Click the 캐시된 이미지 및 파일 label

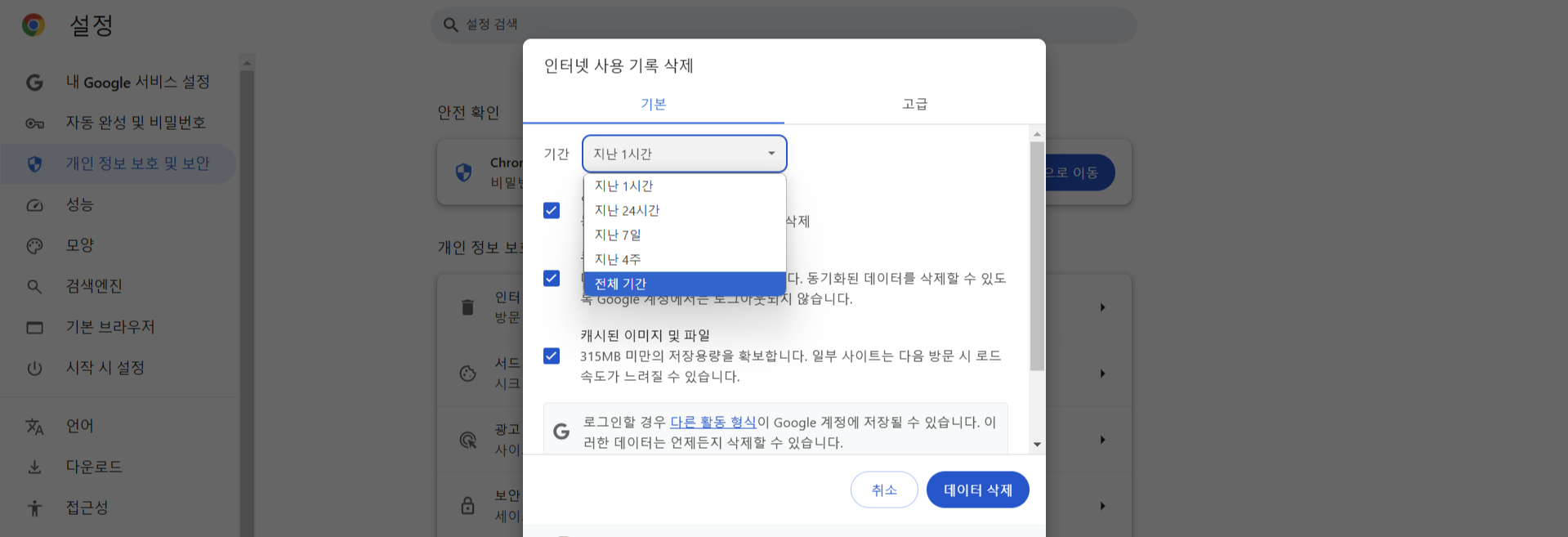pyautogui.click(x=646, y=336)
